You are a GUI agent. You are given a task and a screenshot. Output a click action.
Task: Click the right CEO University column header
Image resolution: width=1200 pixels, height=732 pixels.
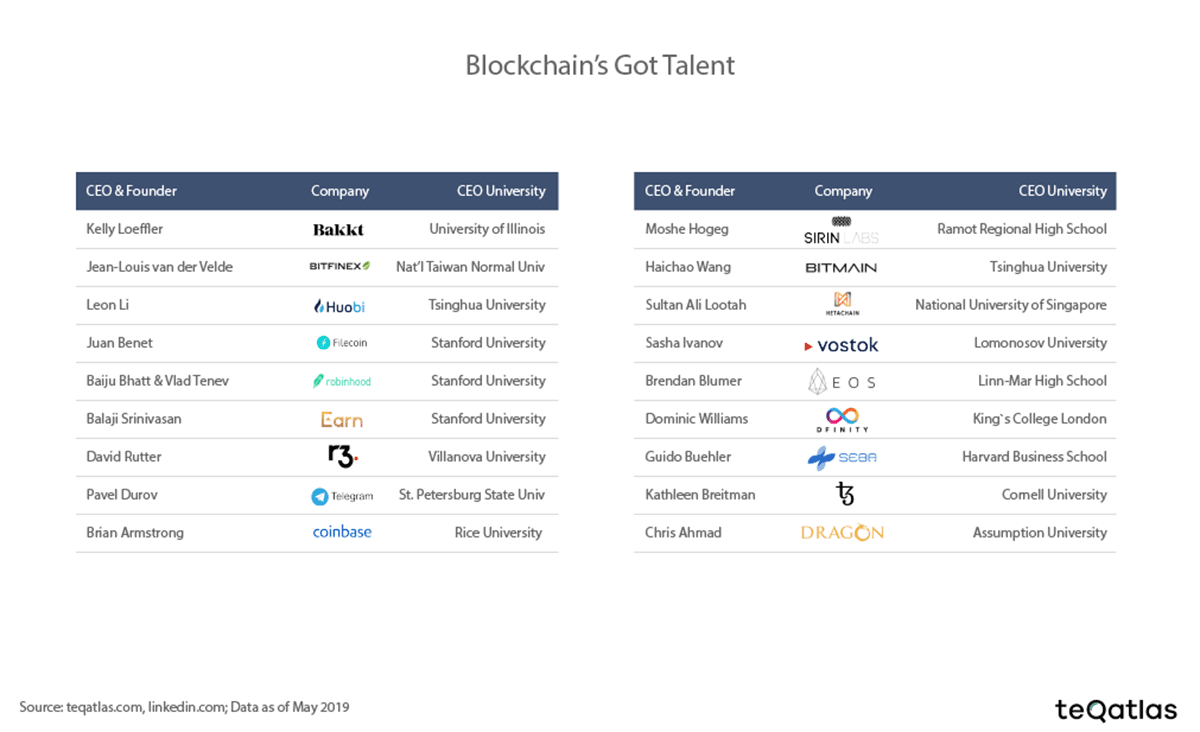(1062, 191)
